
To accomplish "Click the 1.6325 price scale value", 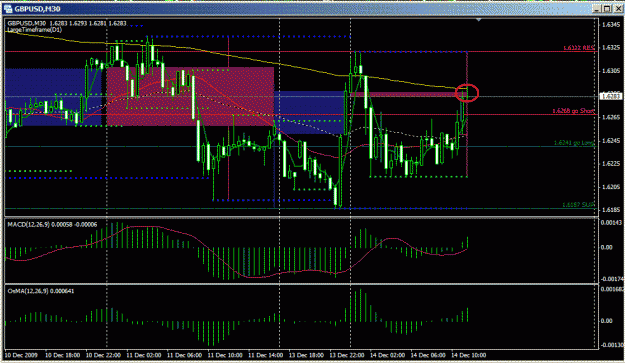I will click(x=611, y=47).
